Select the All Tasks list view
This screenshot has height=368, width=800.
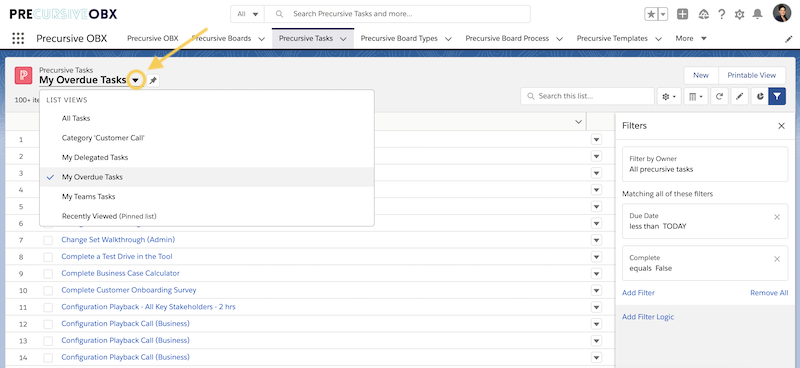point(207,118)
